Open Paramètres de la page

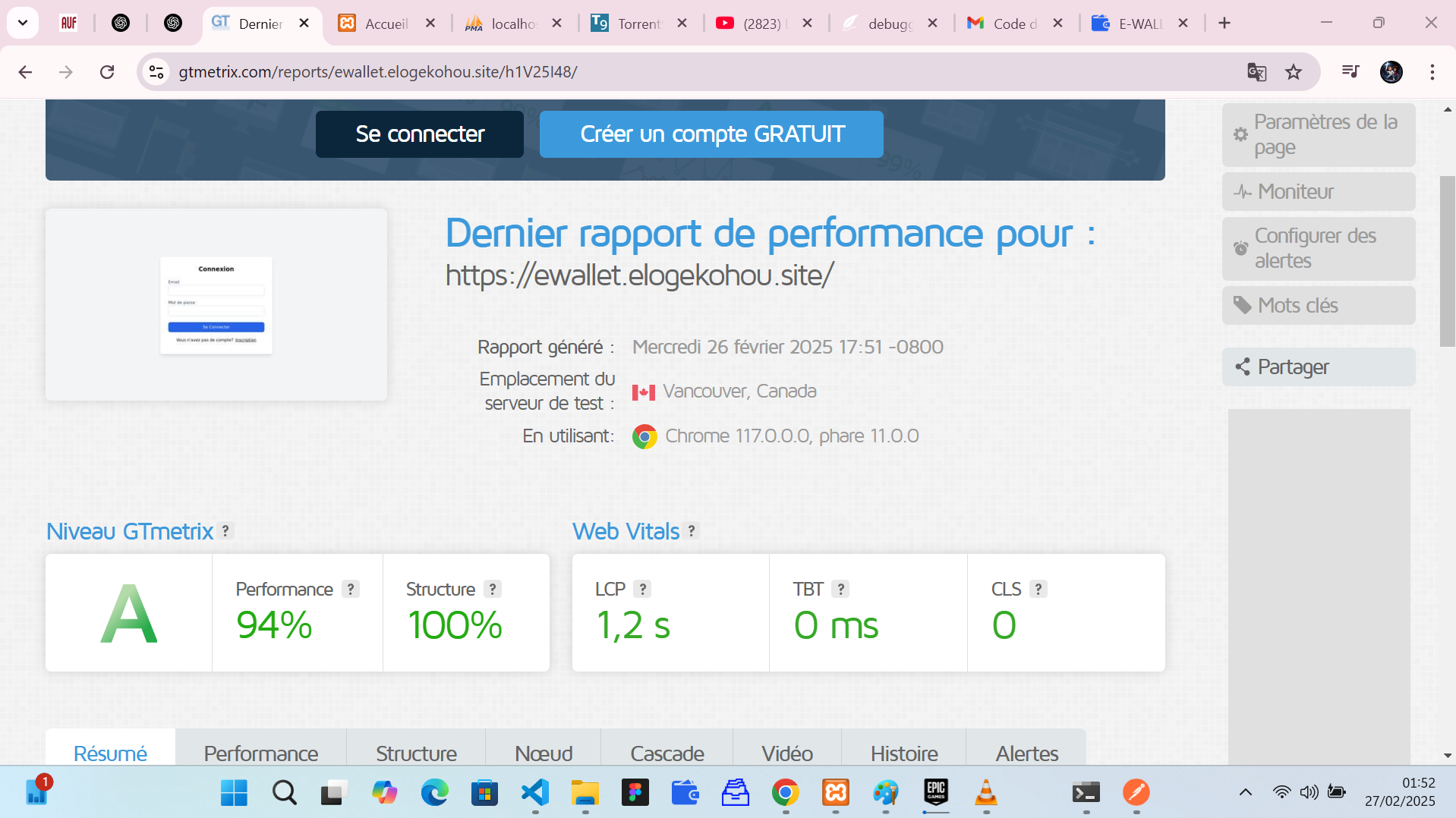coord(1319,135)
